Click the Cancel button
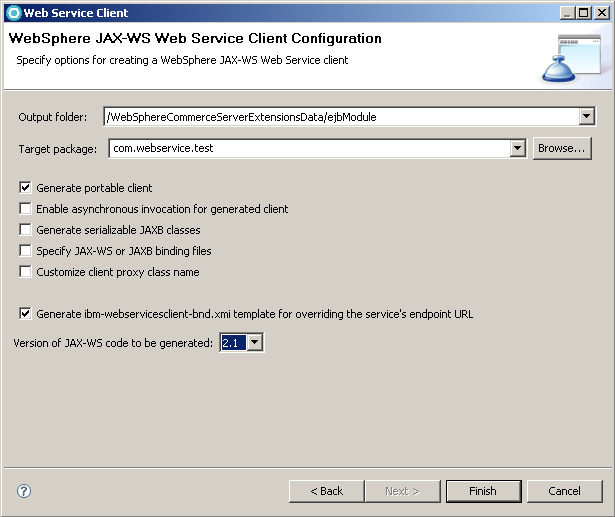Image resolution: width=615 pixels, height=517 pixels. point(564,491)
